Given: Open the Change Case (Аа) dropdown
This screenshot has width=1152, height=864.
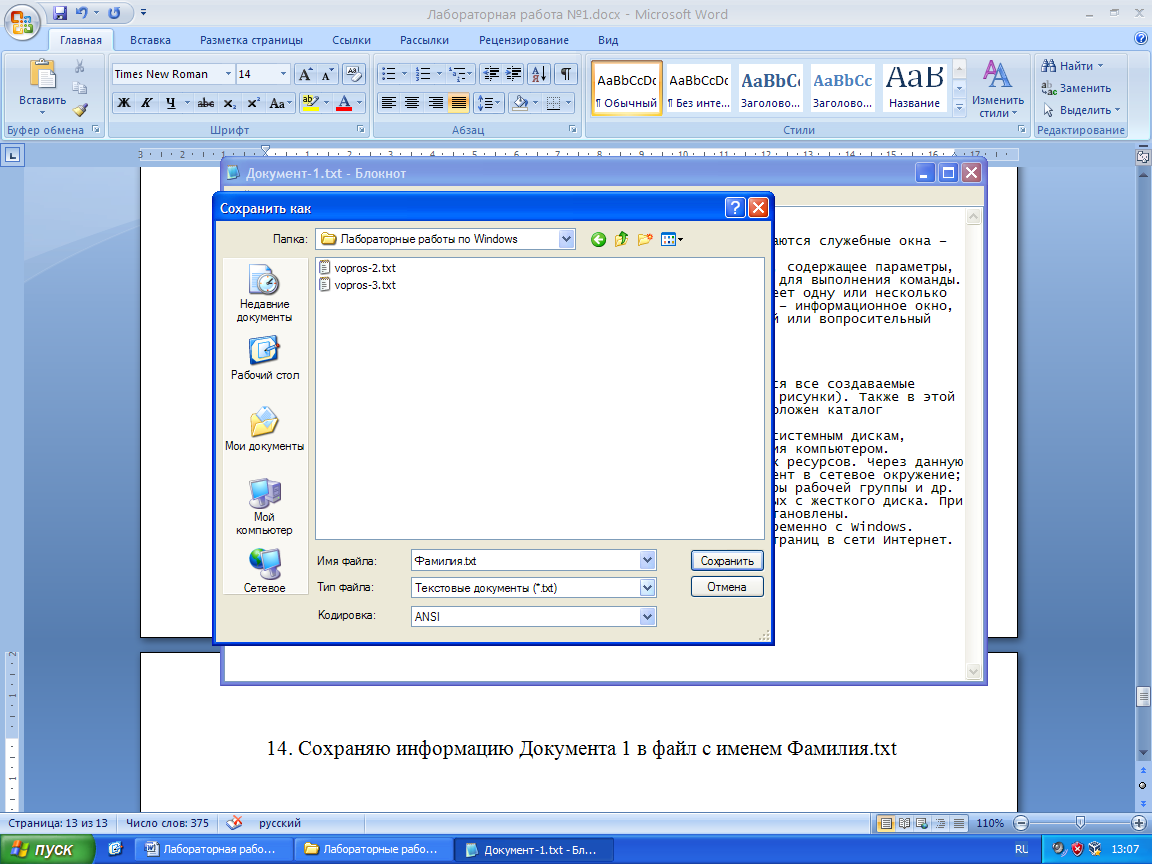Looking at the screenshot, I should pyautogui.click(x=280, y=103).
